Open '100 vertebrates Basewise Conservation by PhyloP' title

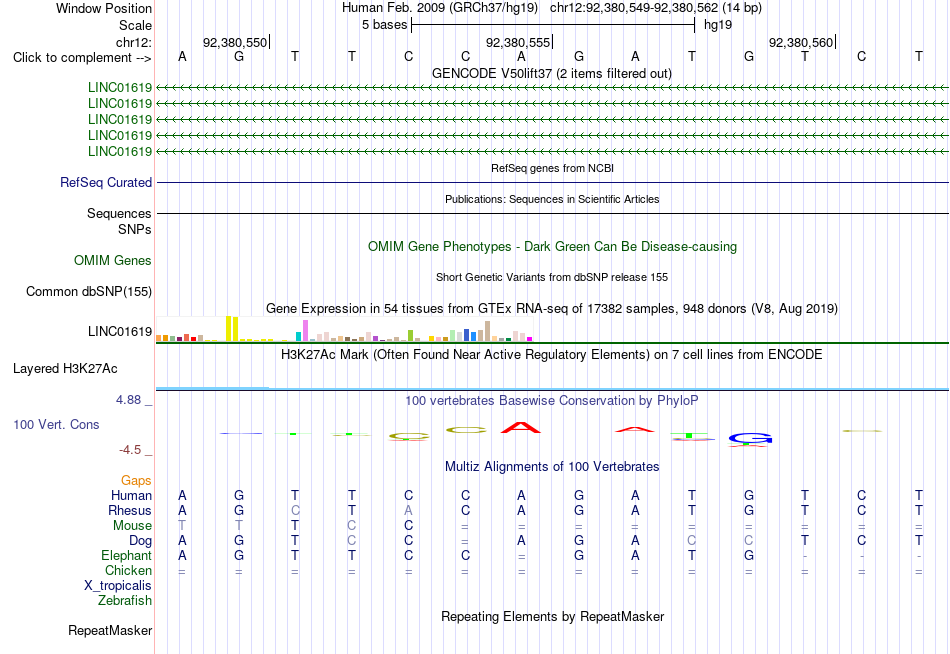pyautogui.click(x=552, y=401)
